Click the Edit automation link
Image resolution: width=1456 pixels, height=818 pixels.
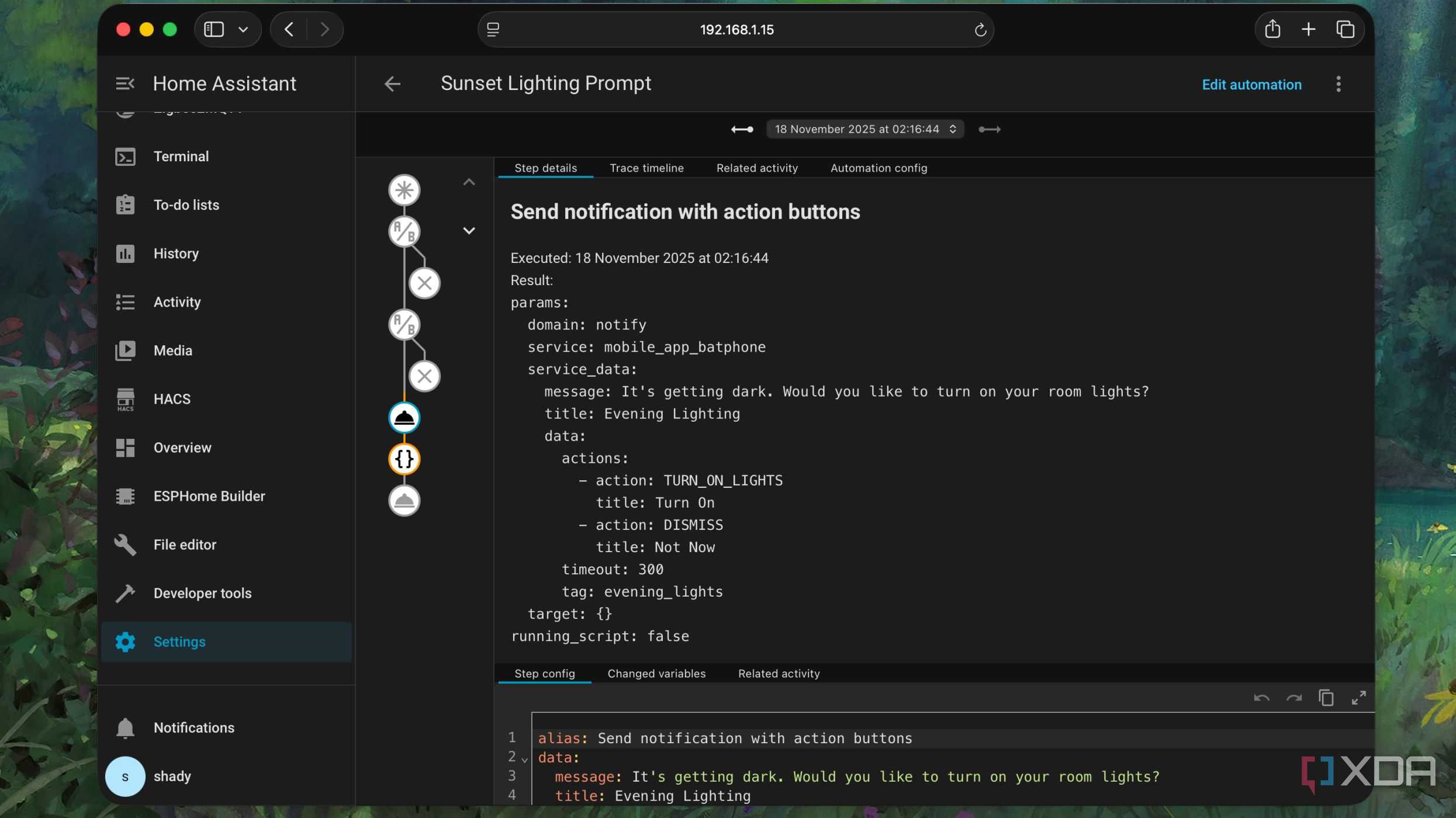(x=1251, y=85)
